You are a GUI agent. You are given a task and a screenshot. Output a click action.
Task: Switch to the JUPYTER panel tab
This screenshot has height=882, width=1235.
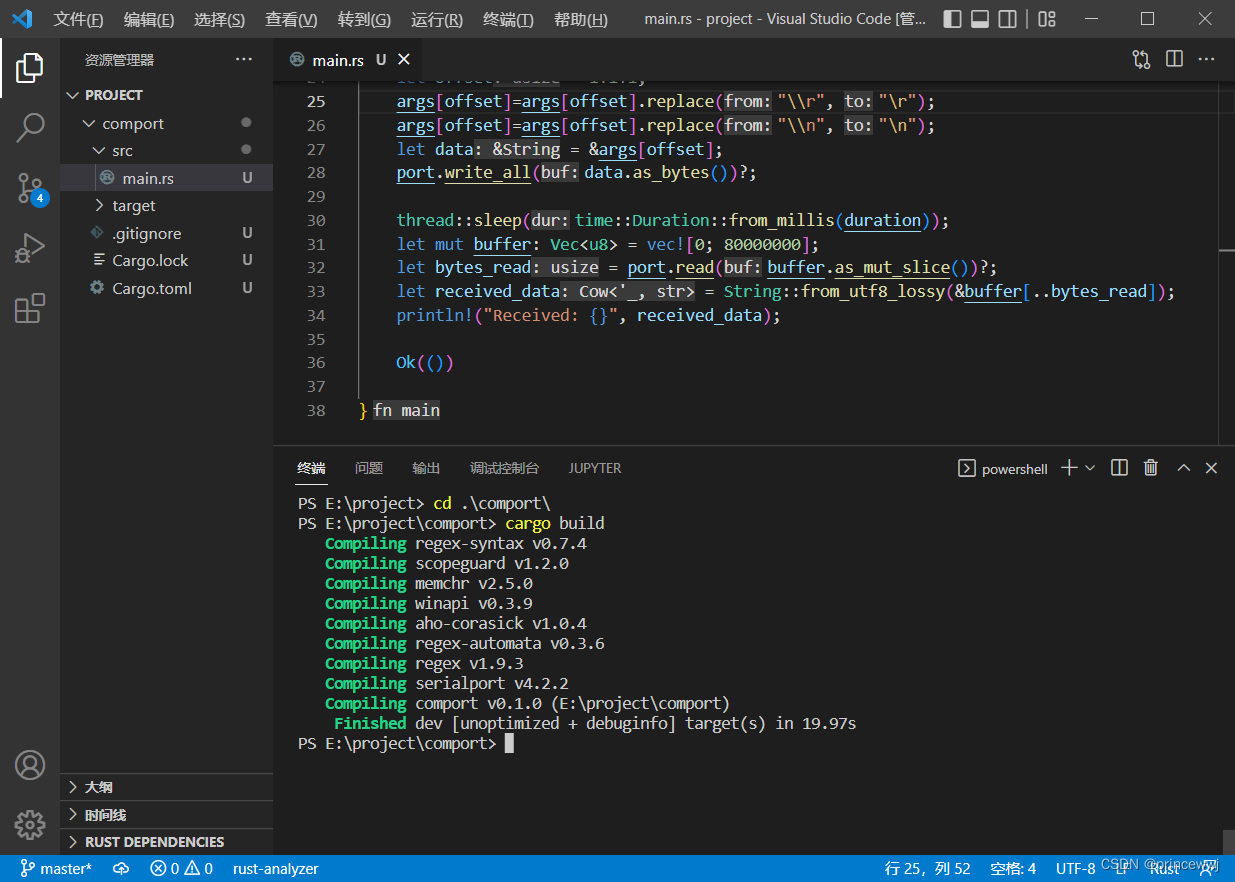[594, 467]
